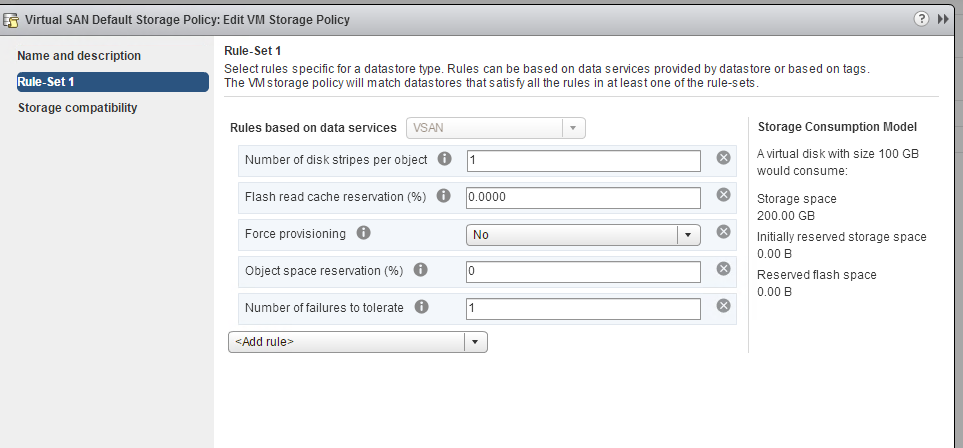The width and height of the screenshot is (963, 448).
Task: Expand the Add rule dropdown
Action: [x=357, y=342]
